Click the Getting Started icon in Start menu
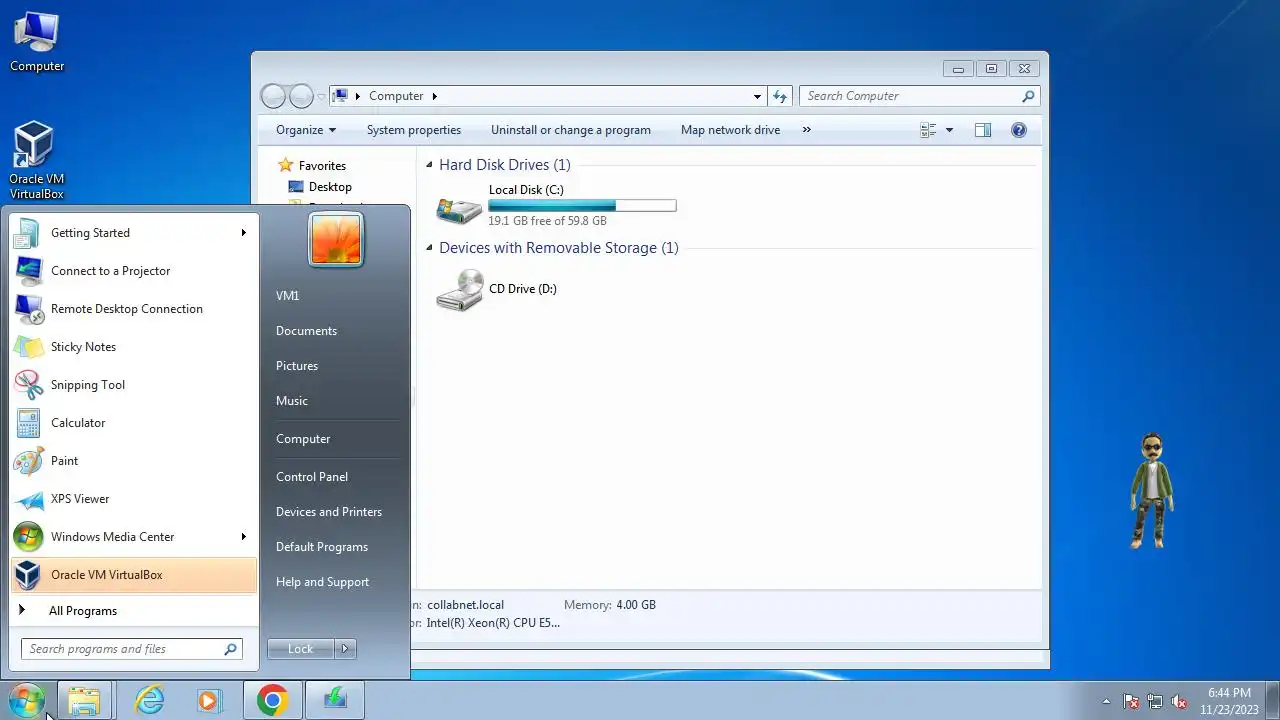The height and width of the screenshot is (720, 1280). (x=28, y=233)
